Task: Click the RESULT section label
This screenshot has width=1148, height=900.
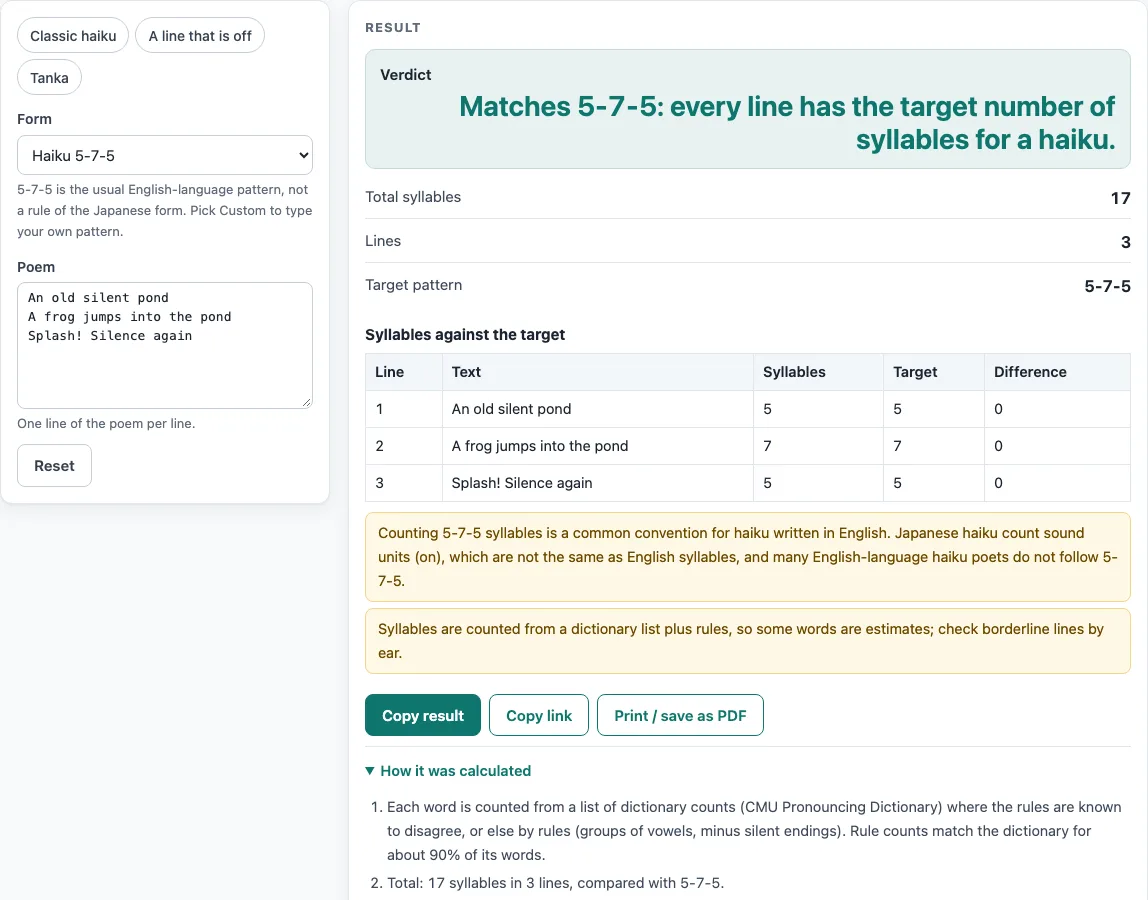Action: pos(393,28)
